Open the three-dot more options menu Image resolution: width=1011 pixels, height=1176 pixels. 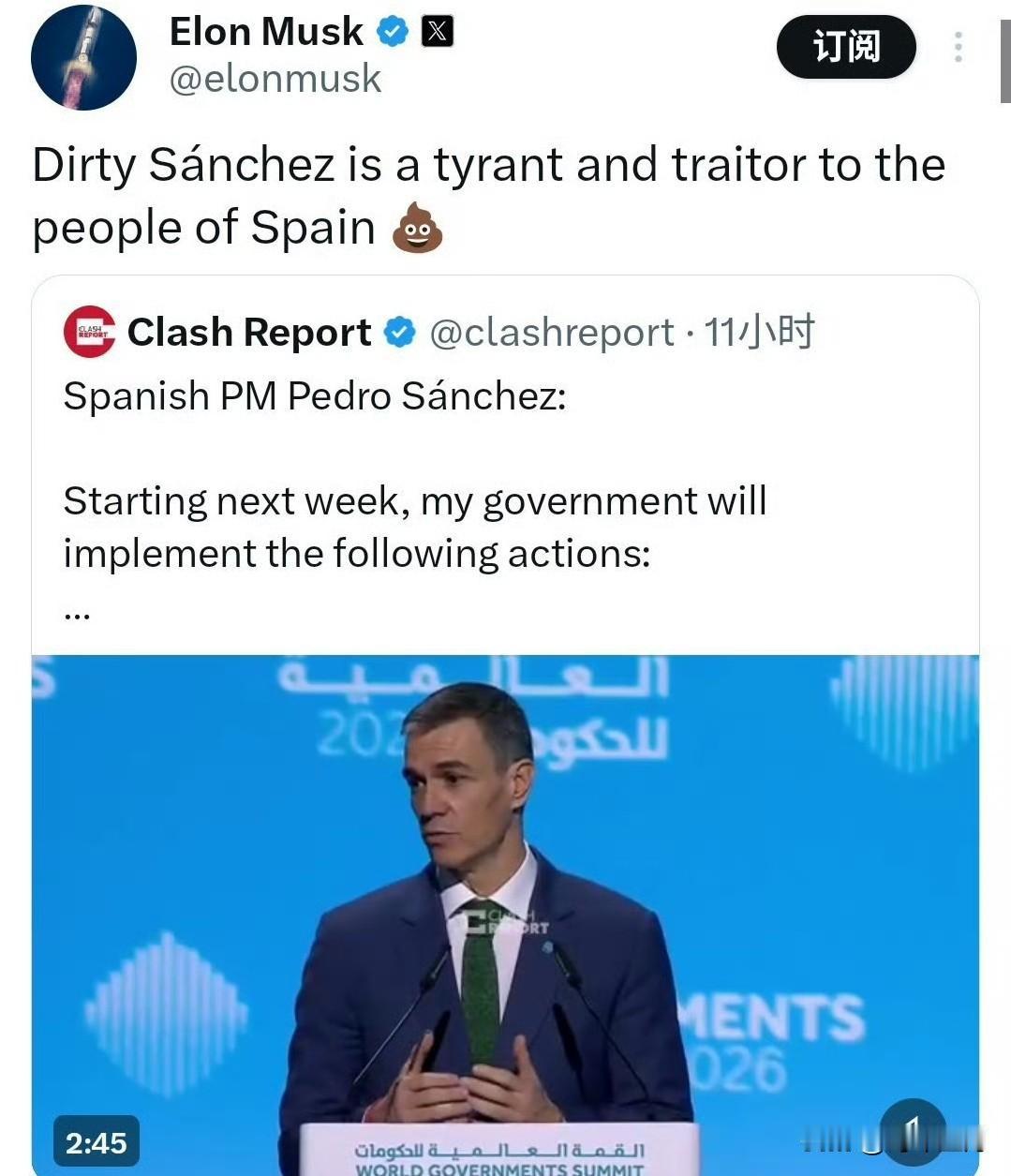click(958, 47)
